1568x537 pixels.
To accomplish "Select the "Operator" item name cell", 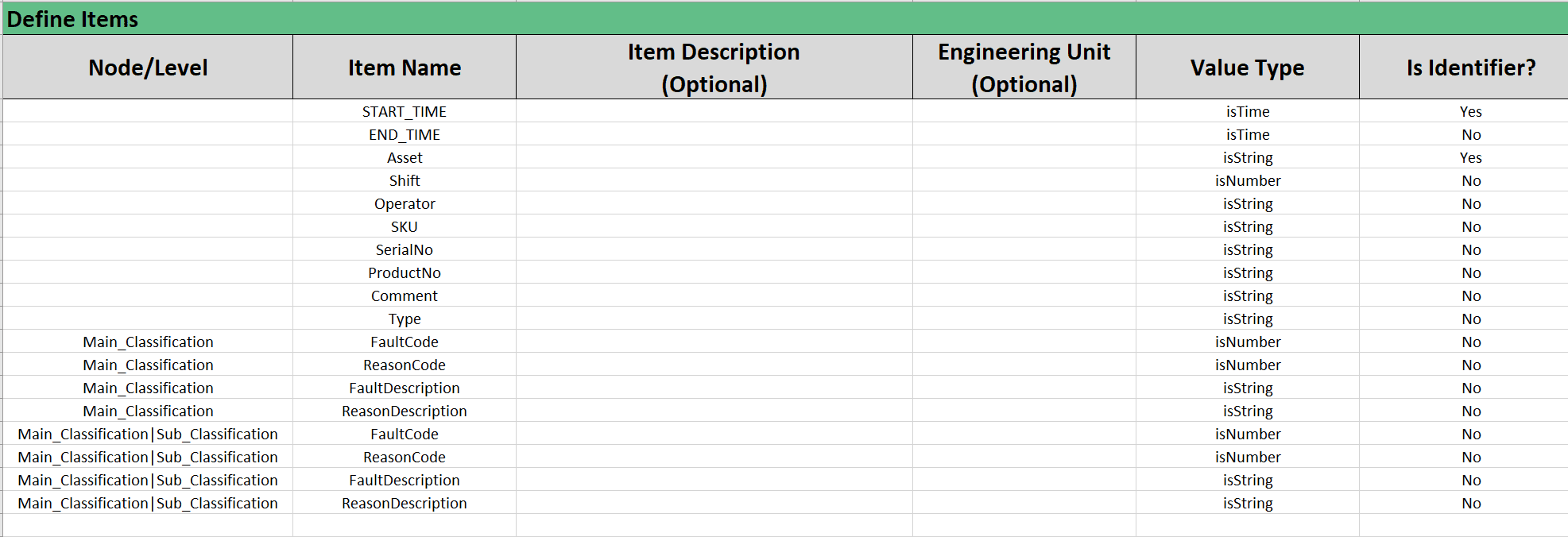I will click(404, 203).
